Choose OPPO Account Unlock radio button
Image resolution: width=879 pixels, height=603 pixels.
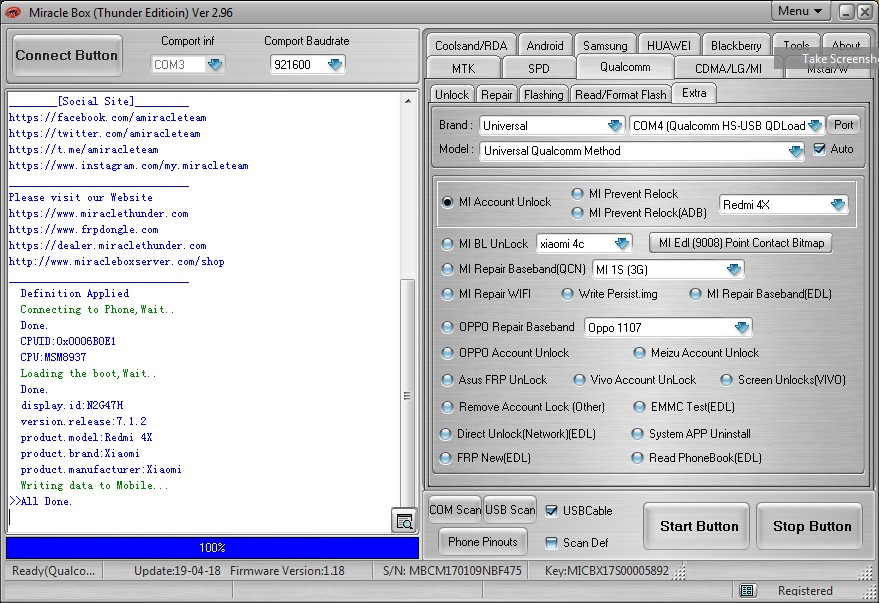pyautogui.click(x=447, y=353)
